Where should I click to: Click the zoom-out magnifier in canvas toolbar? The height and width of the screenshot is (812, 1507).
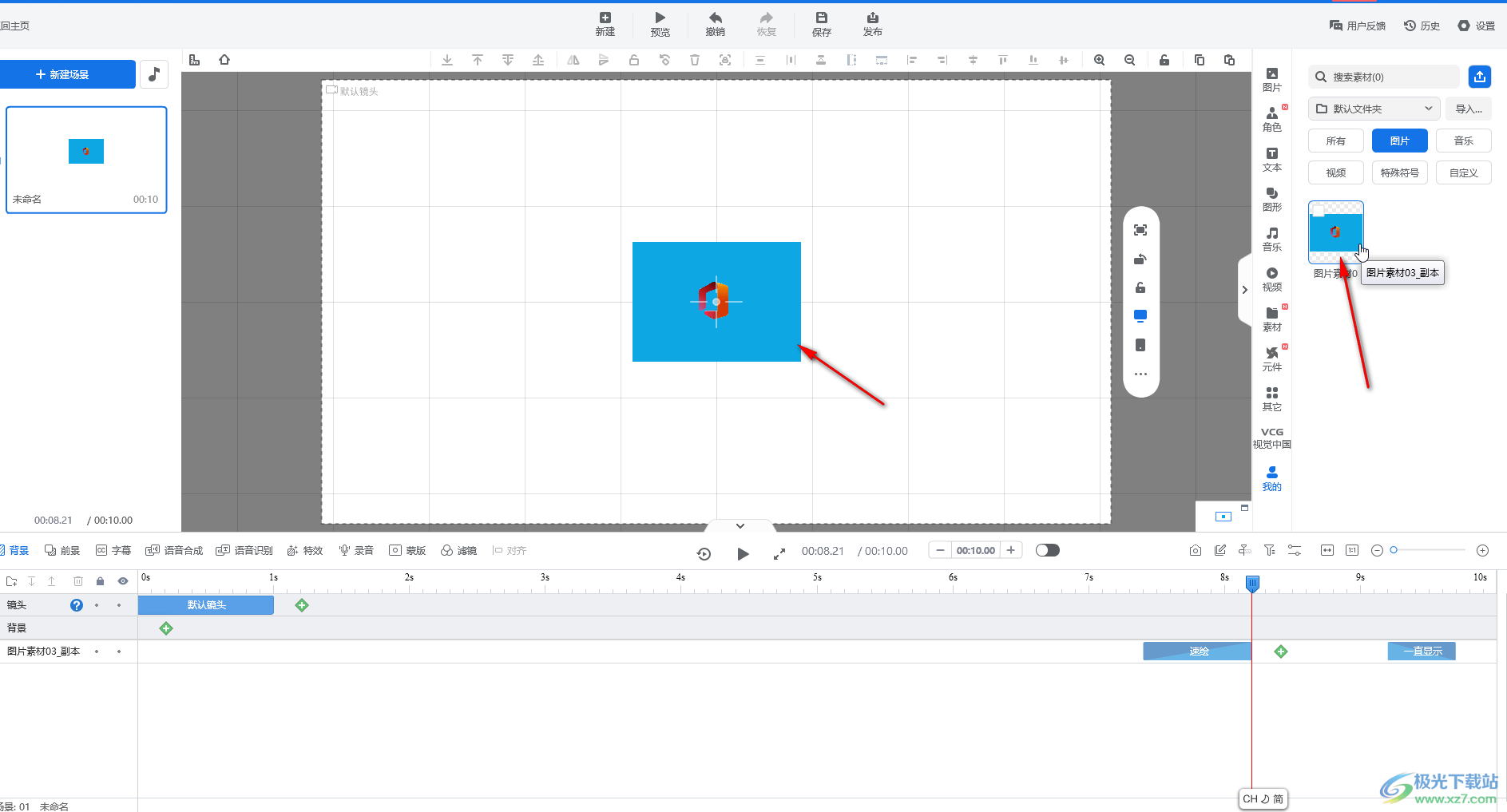[1130, 60]
